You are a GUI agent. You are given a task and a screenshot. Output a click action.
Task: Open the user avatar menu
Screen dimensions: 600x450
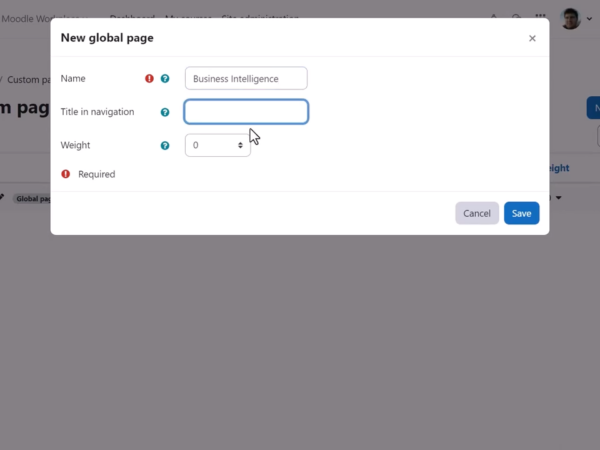589,18
